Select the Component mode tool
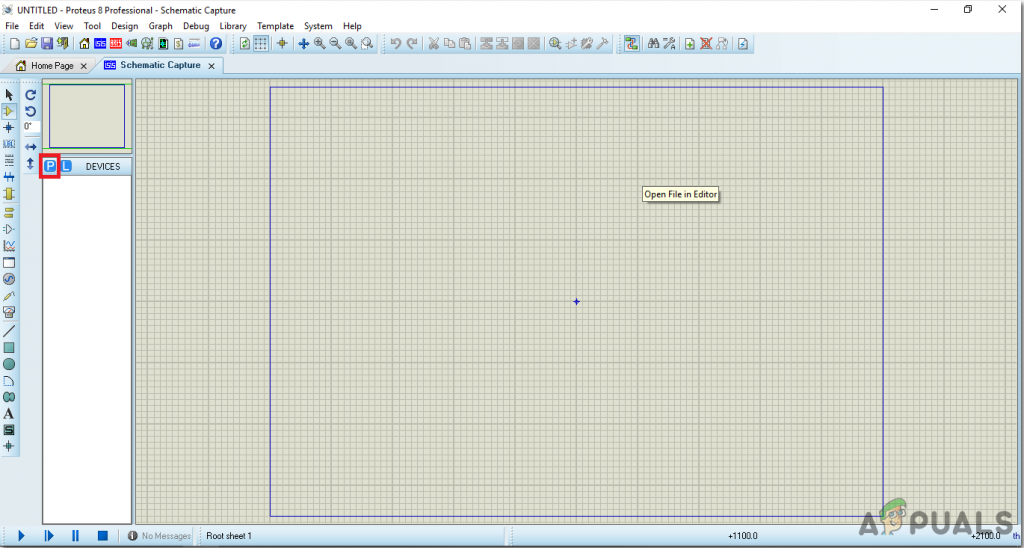 coord(9,111)
